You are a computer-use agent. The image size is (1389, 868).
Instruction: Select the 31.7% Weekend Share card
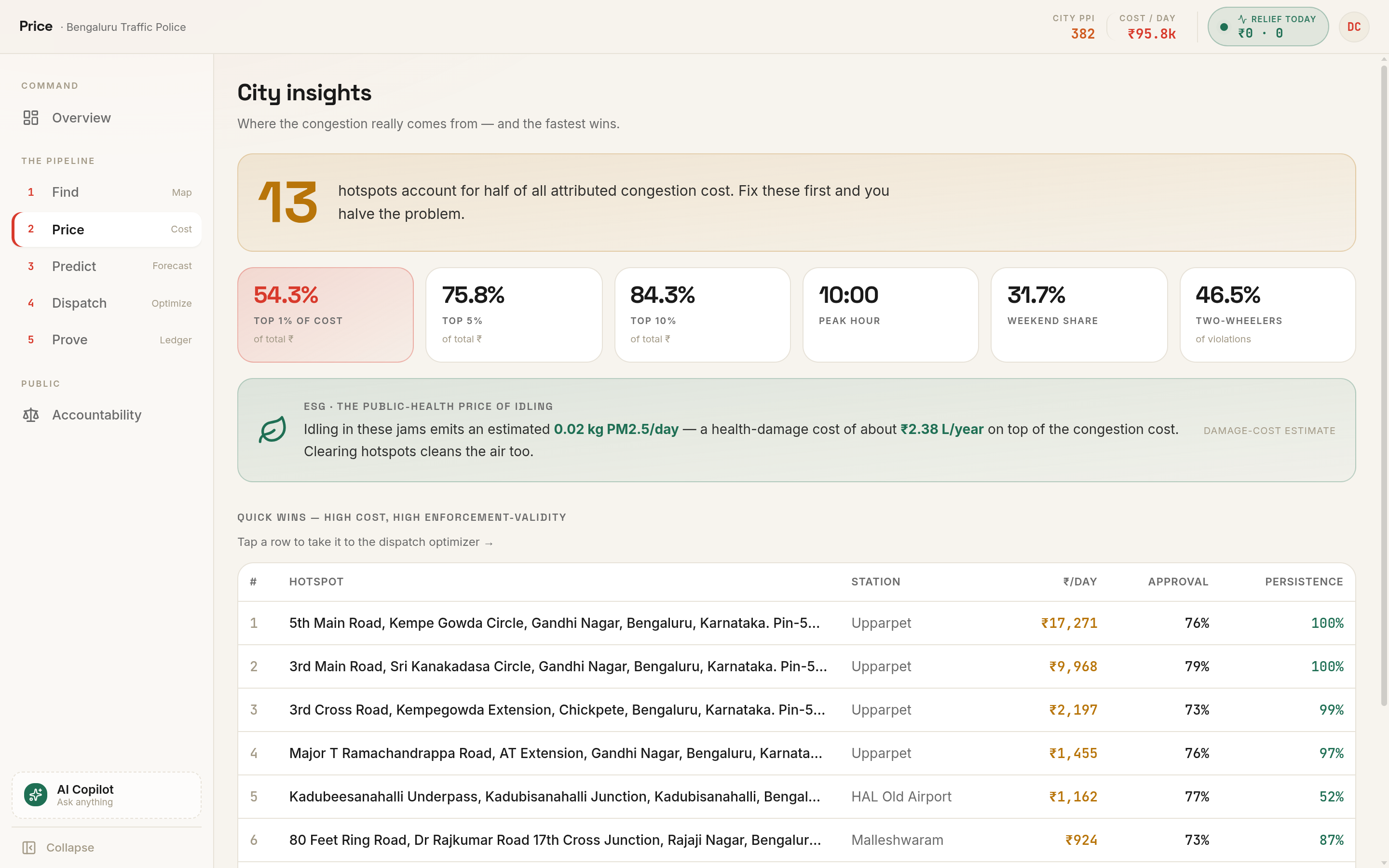click(1079, 314)
